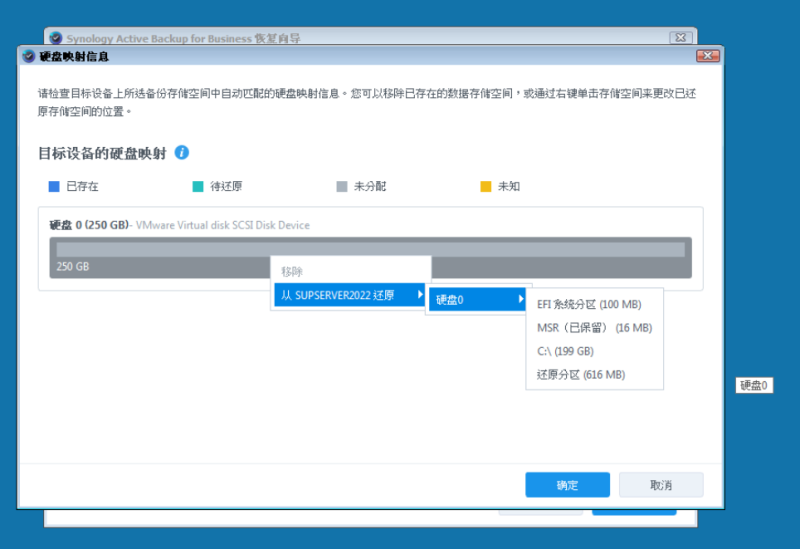This screenshot has height=549, width=800.
Task: Click the blue info icon beside 目标设备的硬盘映射
Action: click(x=182, y=152)
